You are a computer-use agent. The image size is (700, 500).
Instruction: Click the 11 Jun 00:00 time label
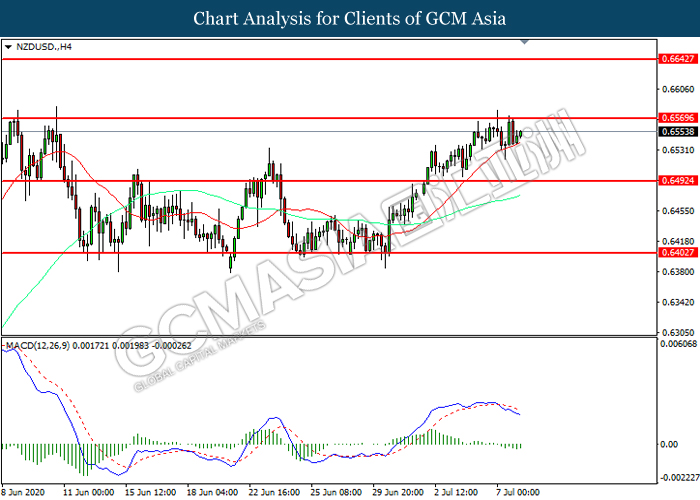[88, 492]
